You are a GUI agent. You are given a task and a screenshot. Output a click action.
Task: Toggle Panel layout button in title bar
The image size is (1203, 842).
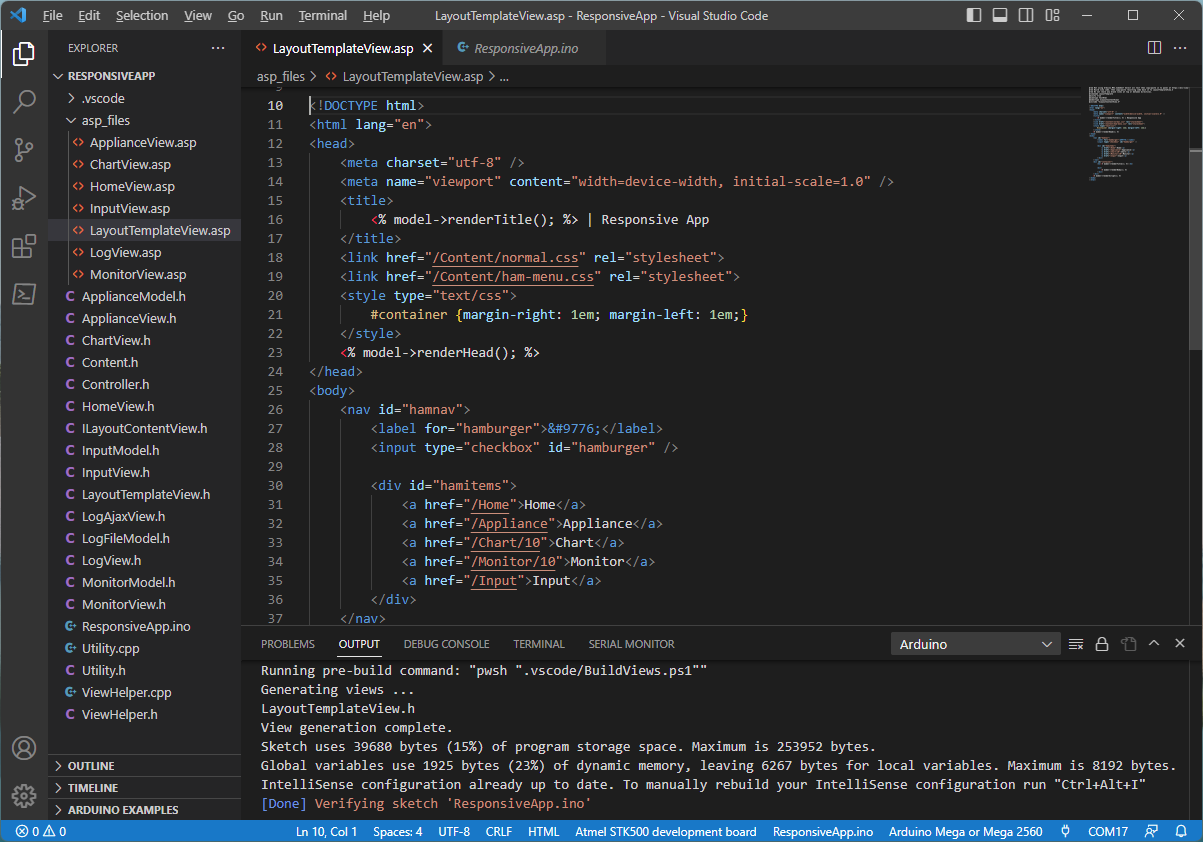click(x=1000, y=16)
